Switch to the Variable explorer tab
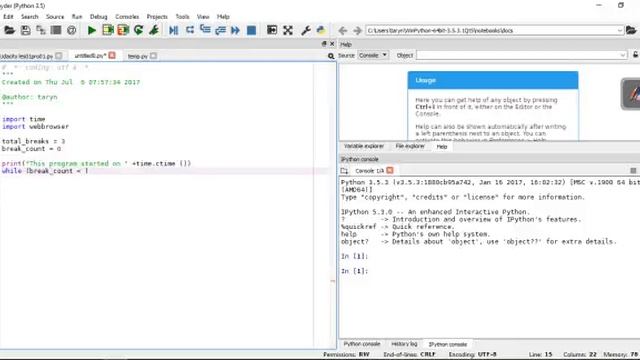Image resolution: width=640 pixels, height=360 pixels. tap(364, 146)
